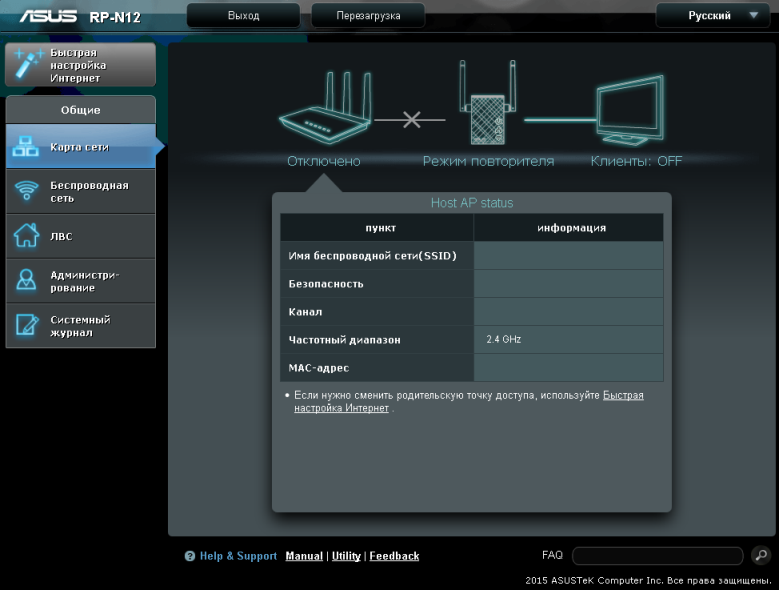Open Карта сети menu item

tap(80, 147)
